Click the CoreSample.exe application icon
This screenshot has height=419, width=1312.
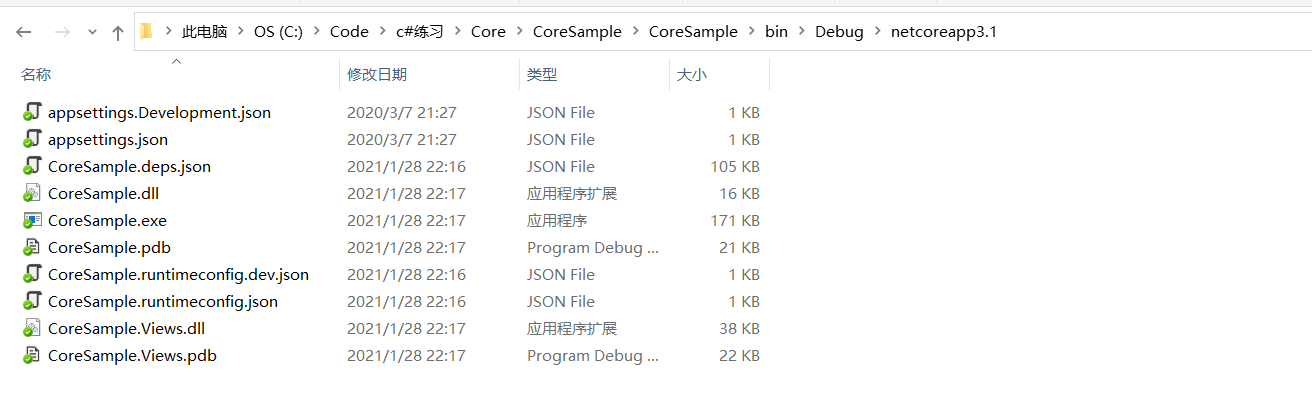coord(33,220)
